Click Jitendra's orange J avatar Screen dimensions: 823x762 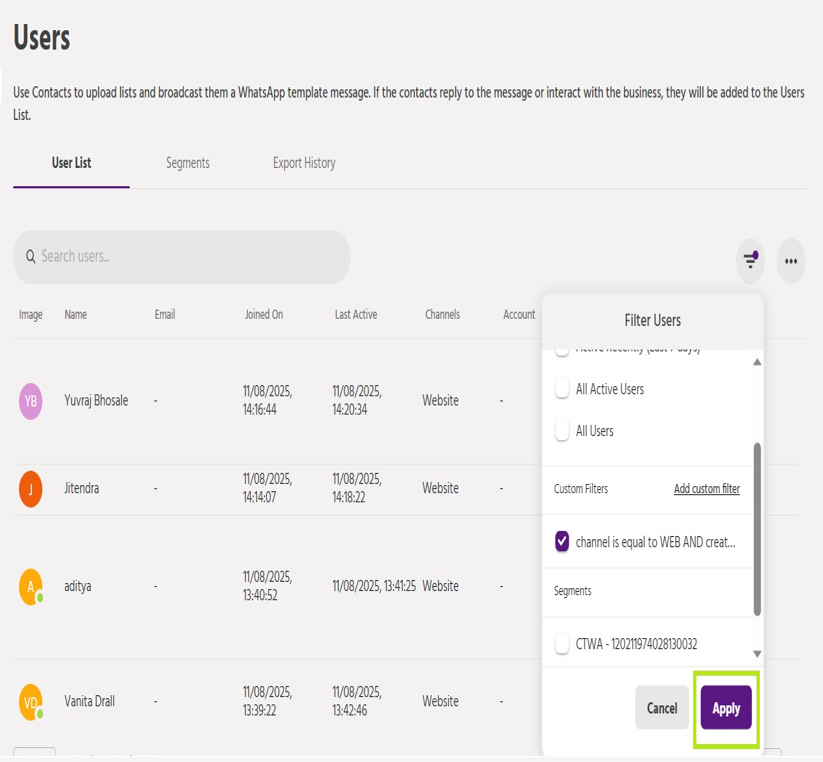(31, 489)
